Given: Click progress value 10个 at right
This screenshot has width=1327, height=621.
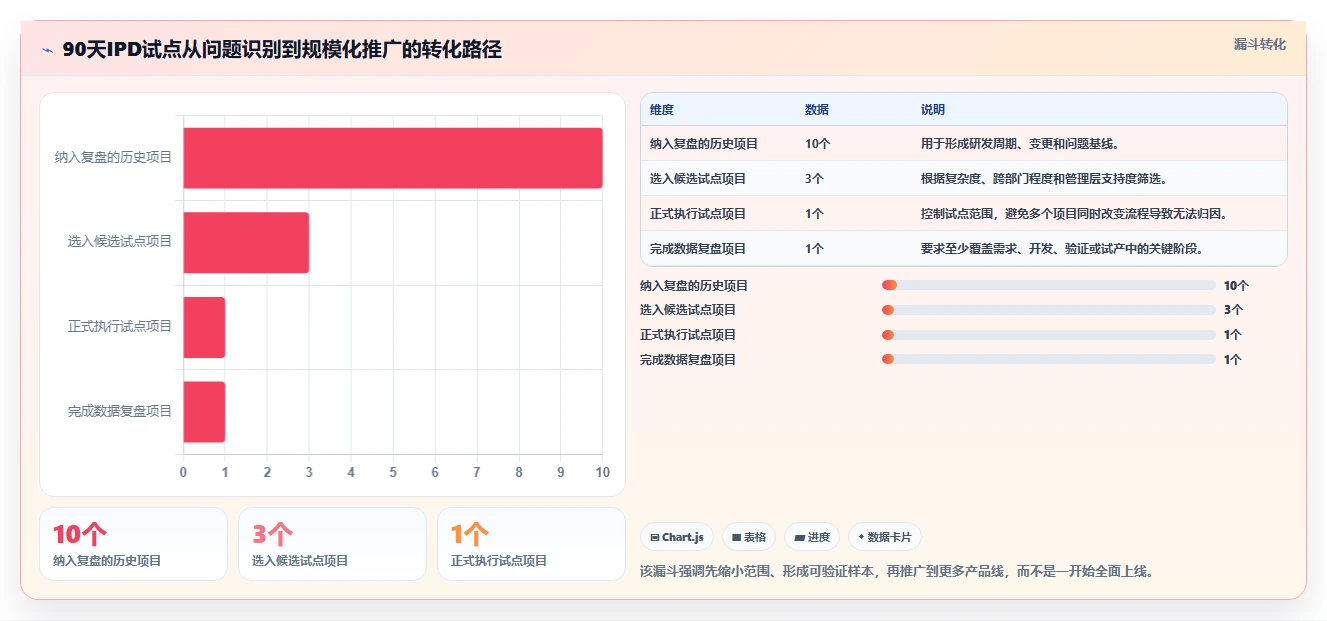Looking at the screenshot, I should tap(1236, 285).
